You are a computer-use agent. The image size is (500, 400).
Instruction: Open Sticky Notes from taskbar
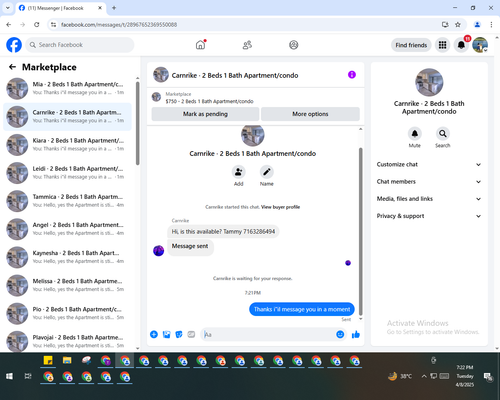coord(48,360)
